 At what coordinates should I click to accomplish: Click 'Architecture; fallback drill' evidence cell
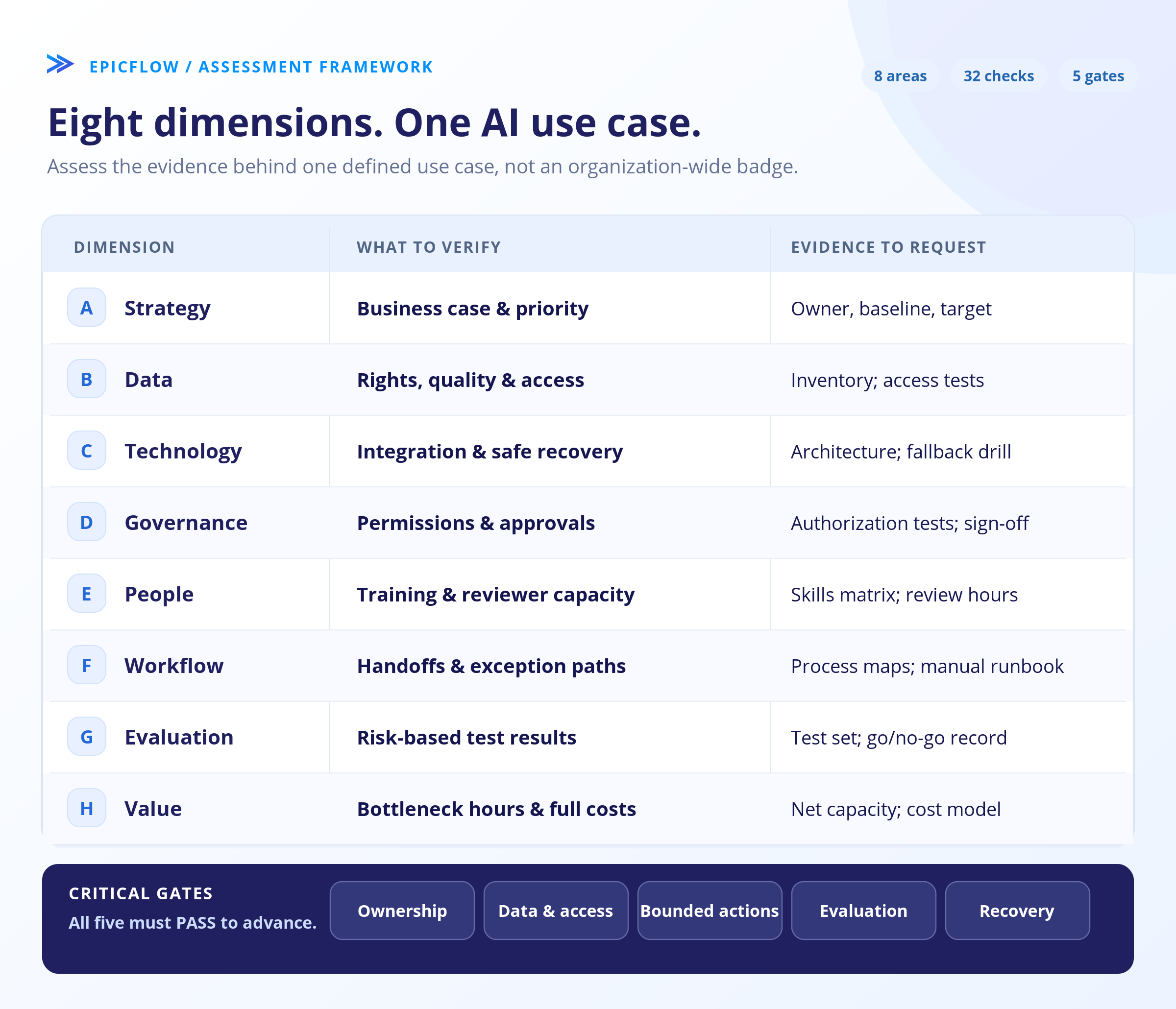pyautogui.click(x=901, y=451)
